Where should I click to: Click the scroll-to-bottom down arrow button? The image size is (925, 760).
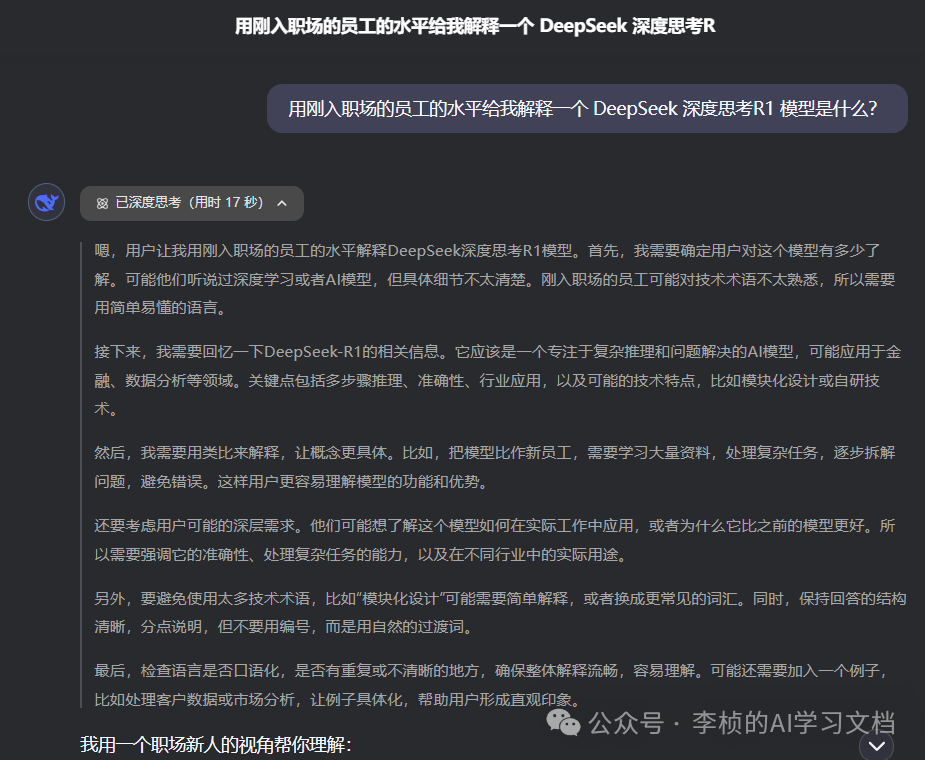tap(876, 745)
